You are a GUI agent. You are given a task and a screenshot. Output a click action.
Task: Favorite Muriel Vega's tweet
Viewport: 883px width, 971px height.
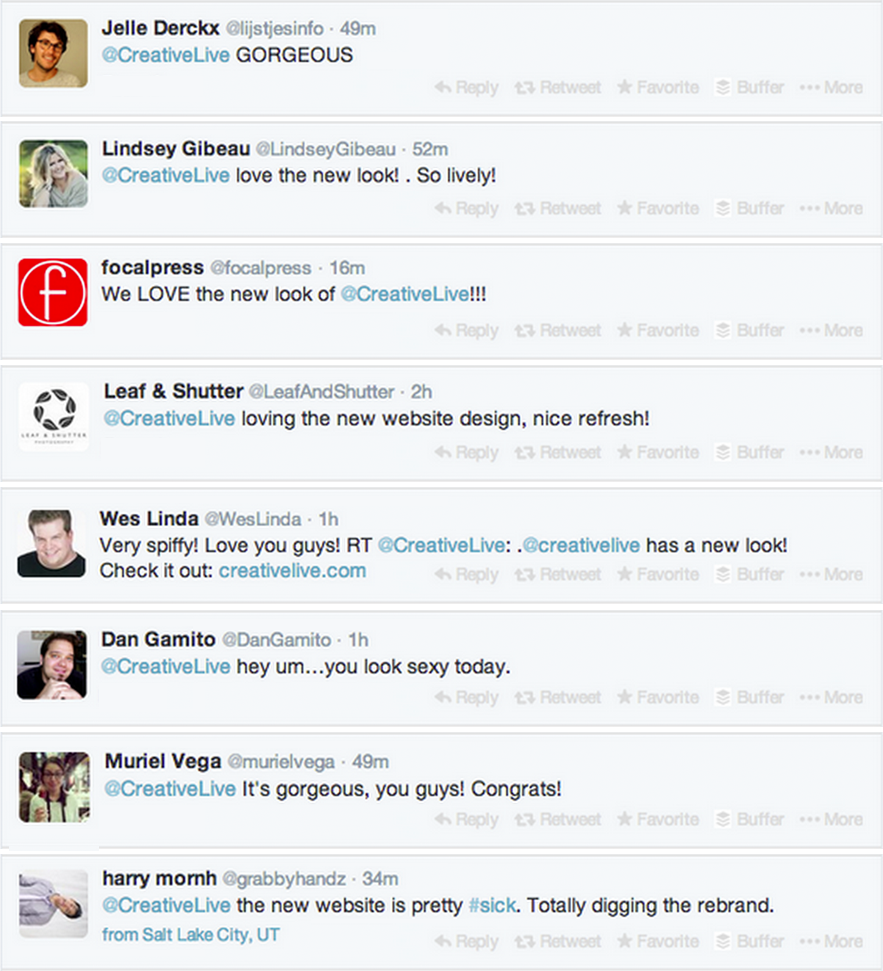658,819
